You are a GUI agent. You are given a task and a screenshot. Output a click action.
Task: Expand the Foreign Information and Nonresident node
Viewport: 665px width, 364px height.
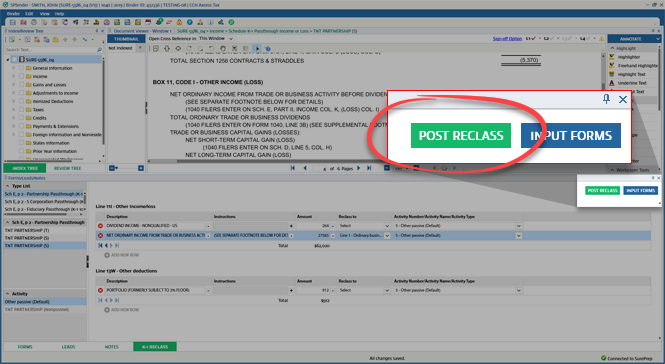(14, 134)
